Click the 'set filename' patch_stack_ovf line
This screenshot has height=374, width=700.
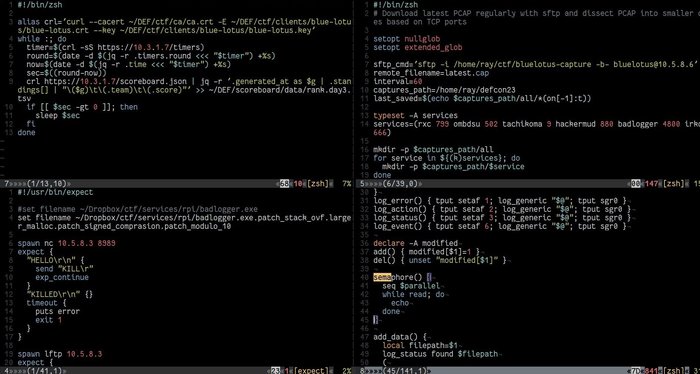[184, 222]
